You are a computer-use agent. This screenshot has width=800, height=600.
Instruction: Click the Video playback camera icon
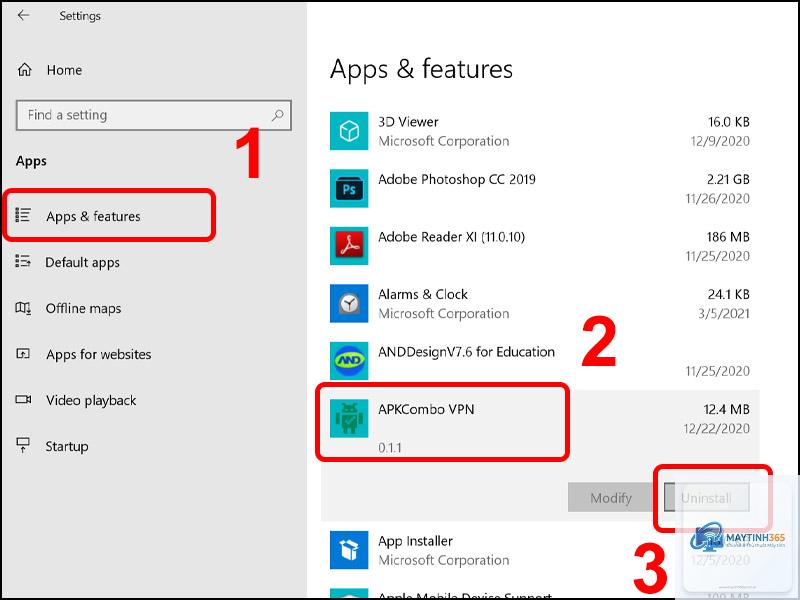[23, 399]
